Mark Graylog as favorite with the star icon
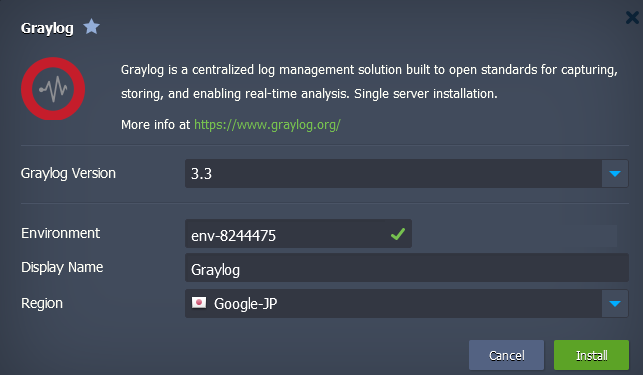This screenshot has height=375, width=643. [91, 27]
